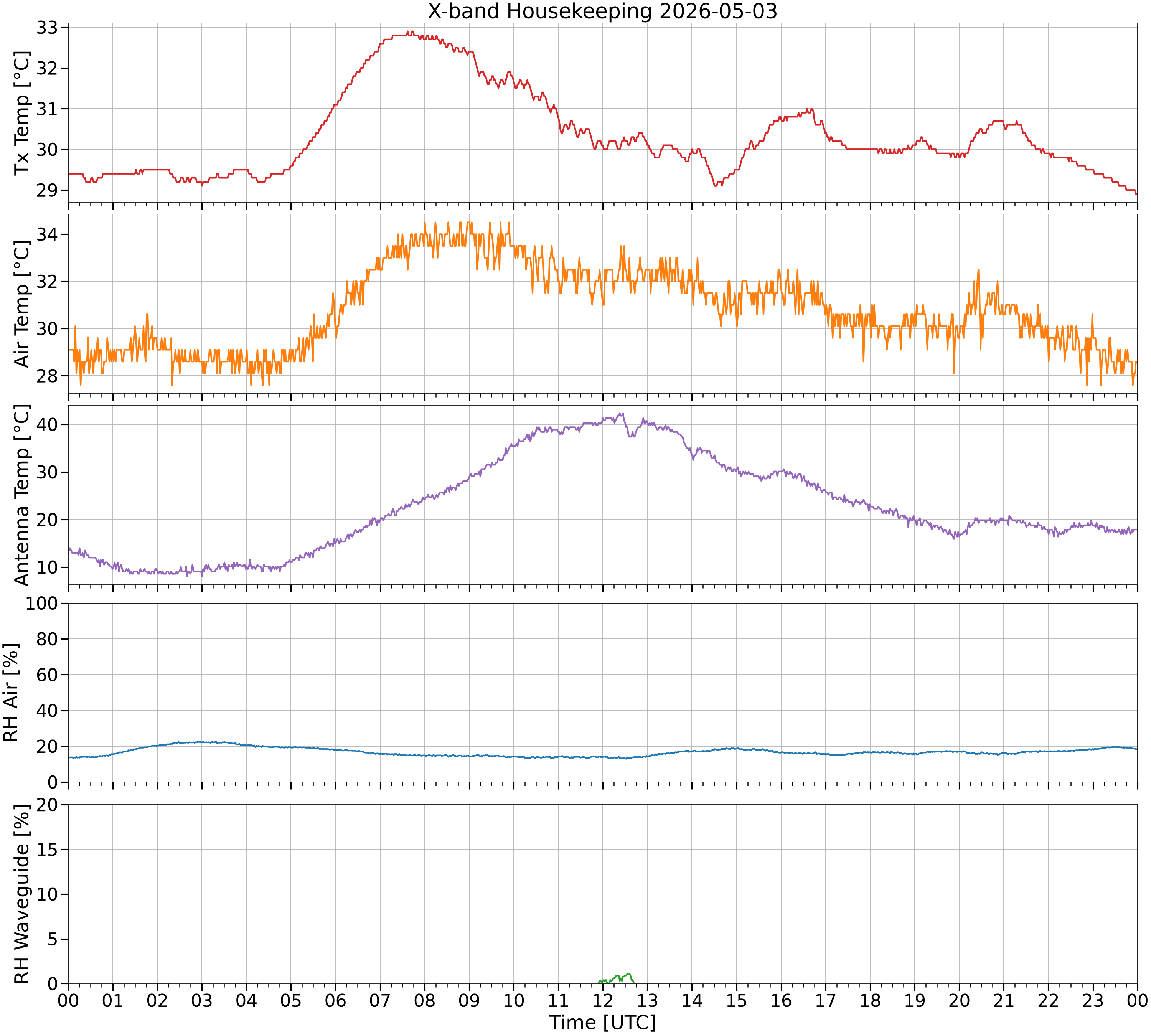Click the 12 hour tick label on time axis
This screenshot has height=1036, width=1151.
pyautogui.click(x=602, y=1000)
